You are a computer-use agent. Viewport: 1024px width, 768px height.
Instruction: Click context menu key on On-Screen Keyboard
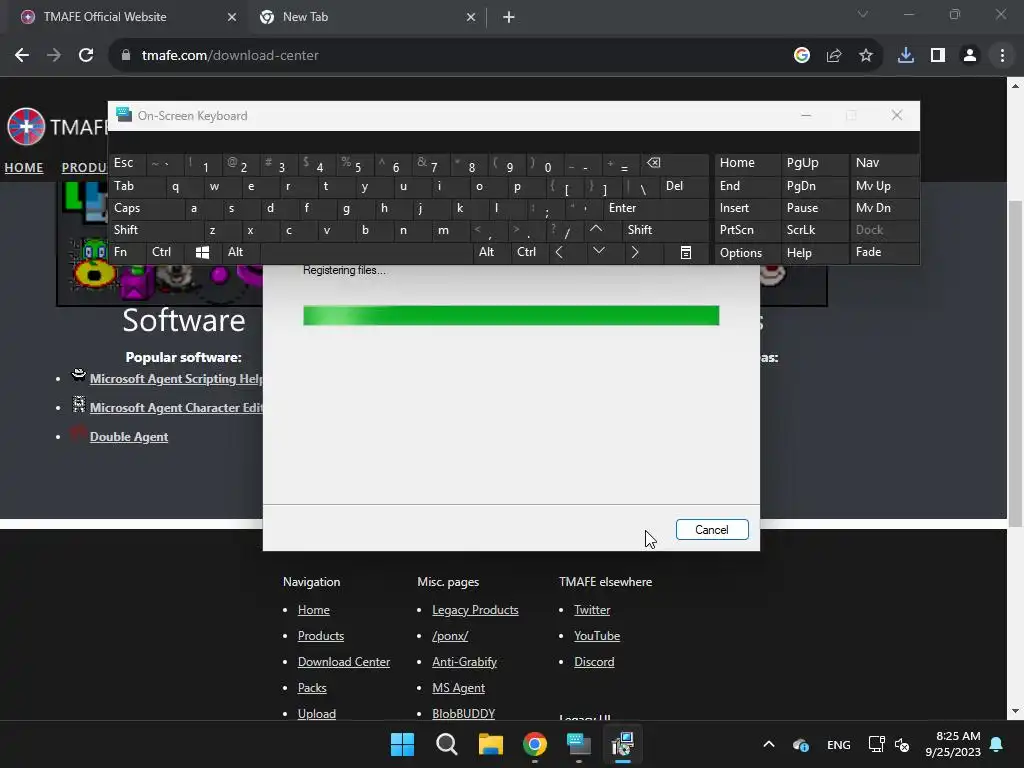[686, 252]
